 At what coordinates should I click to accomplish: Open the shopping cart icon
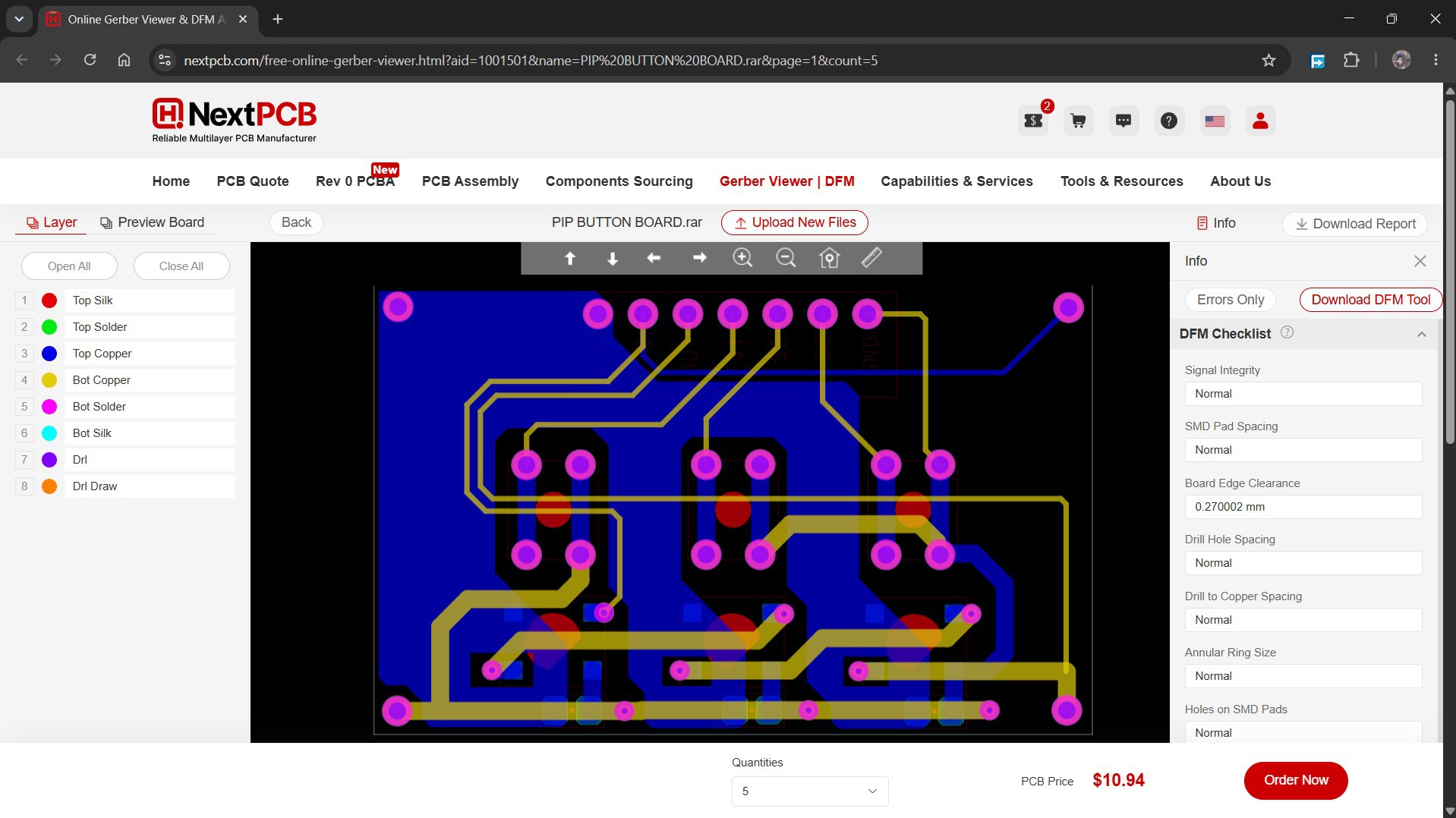pyautogui.click(x=1078, y=121)
